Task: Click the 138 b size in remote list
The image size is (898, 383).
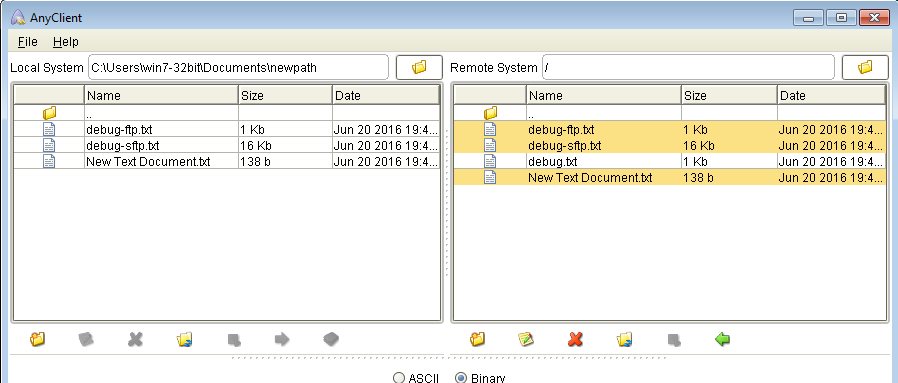Action: click(x=698, y=177)
